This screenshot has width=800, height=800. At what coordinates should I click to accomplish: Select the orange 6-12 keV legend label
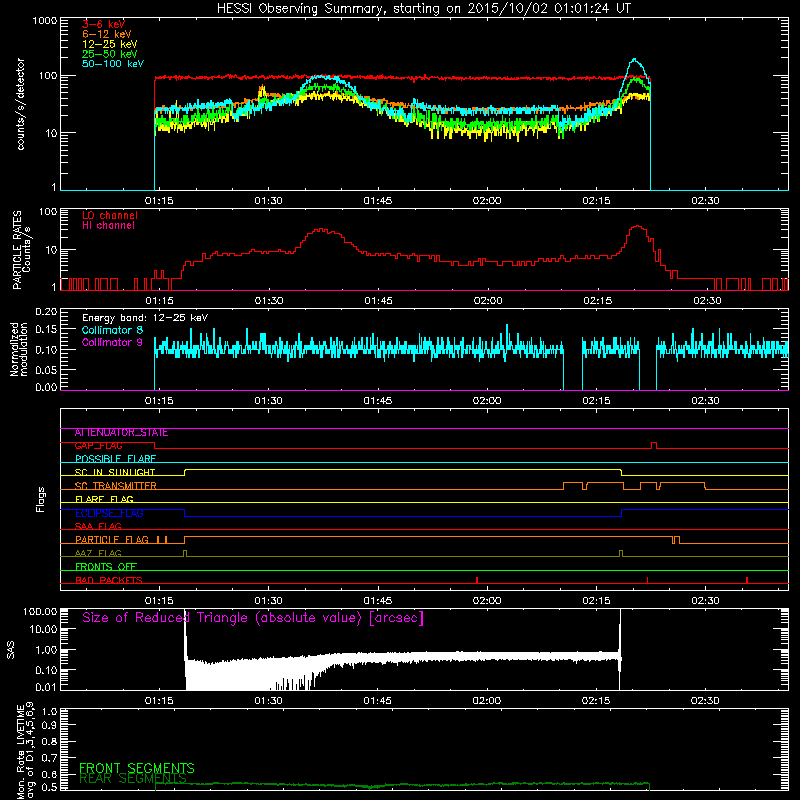coord(107,34)
